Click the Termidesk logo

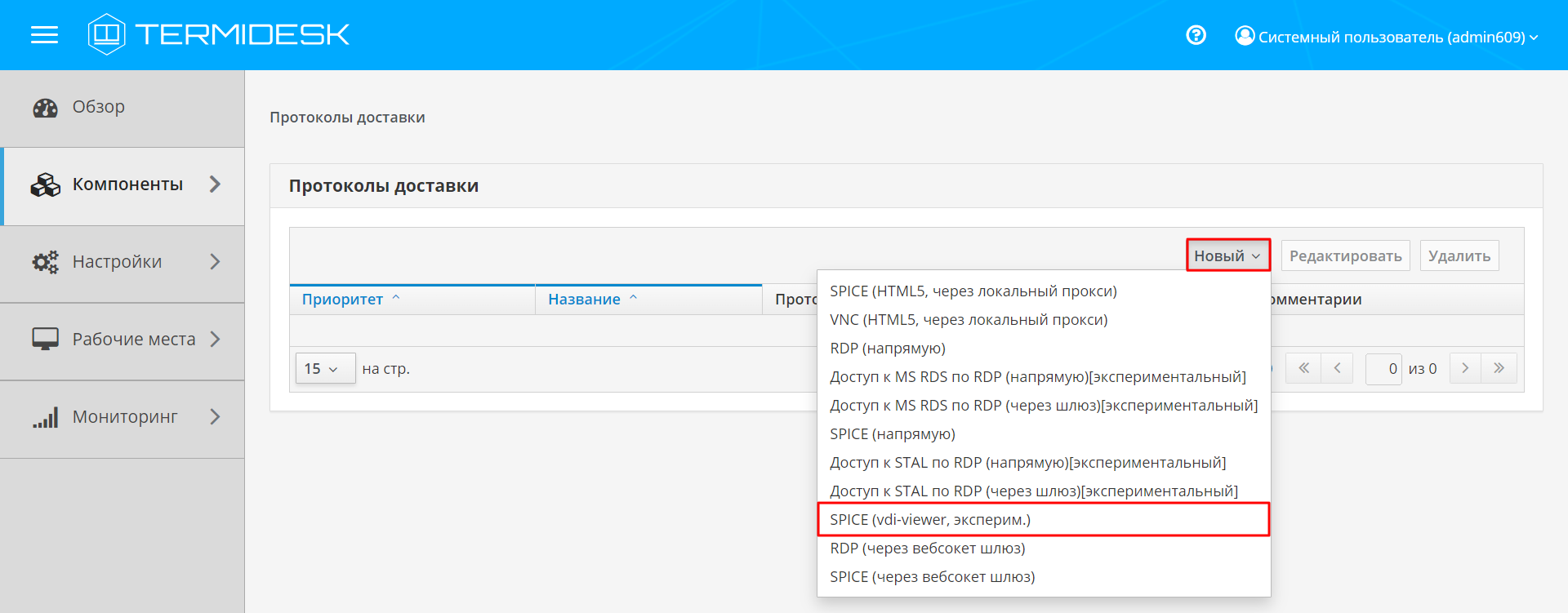pyautogui.click(x=219, y=34)
